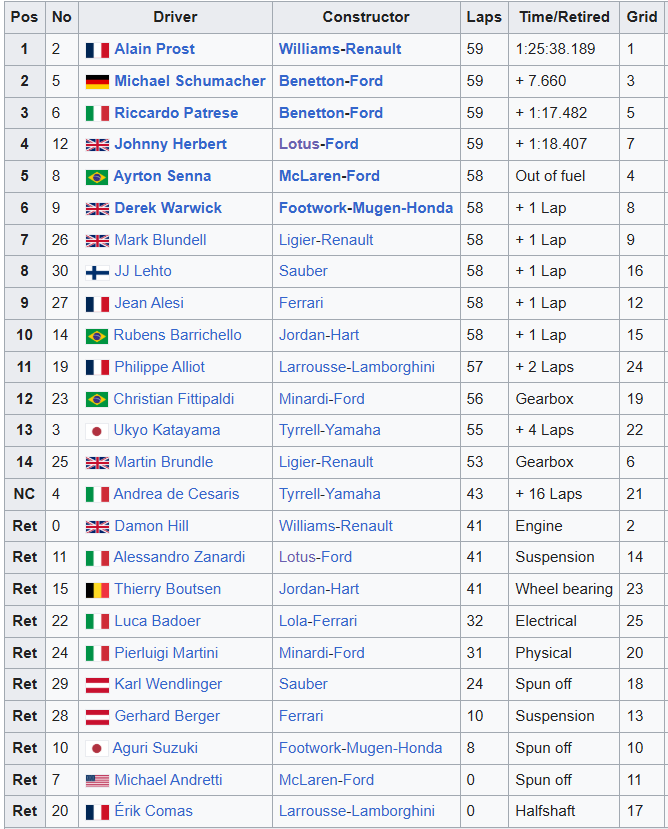Click the French flag beside Philippe Alliot
Screen dimensions: 668x829
[97, 367]
